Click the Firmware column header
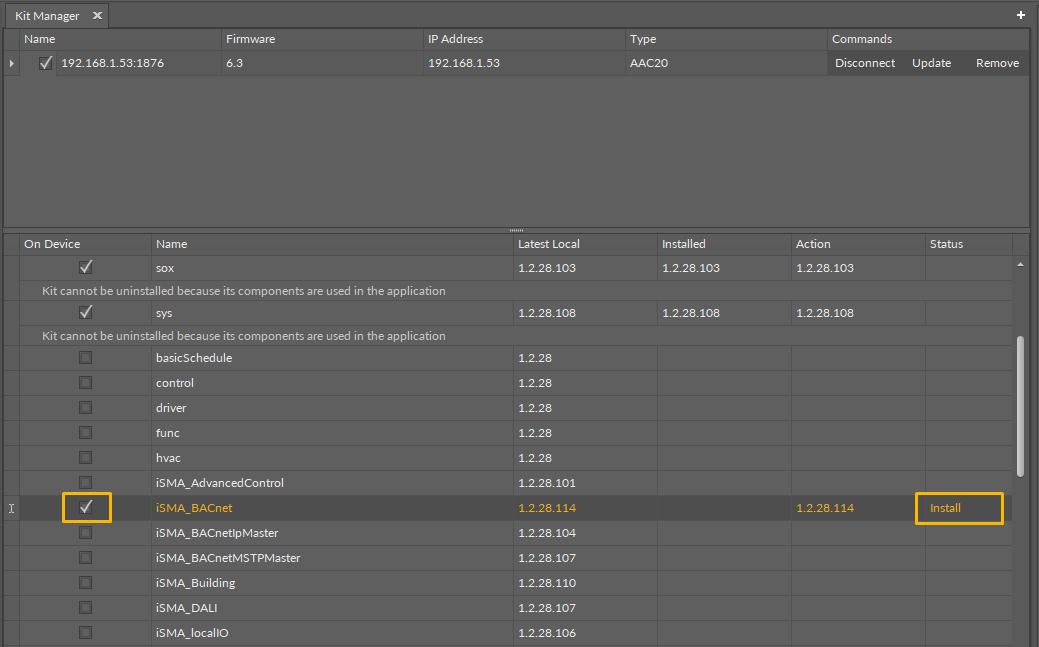Screen dimensions: 1039x647 pos(250,39)
